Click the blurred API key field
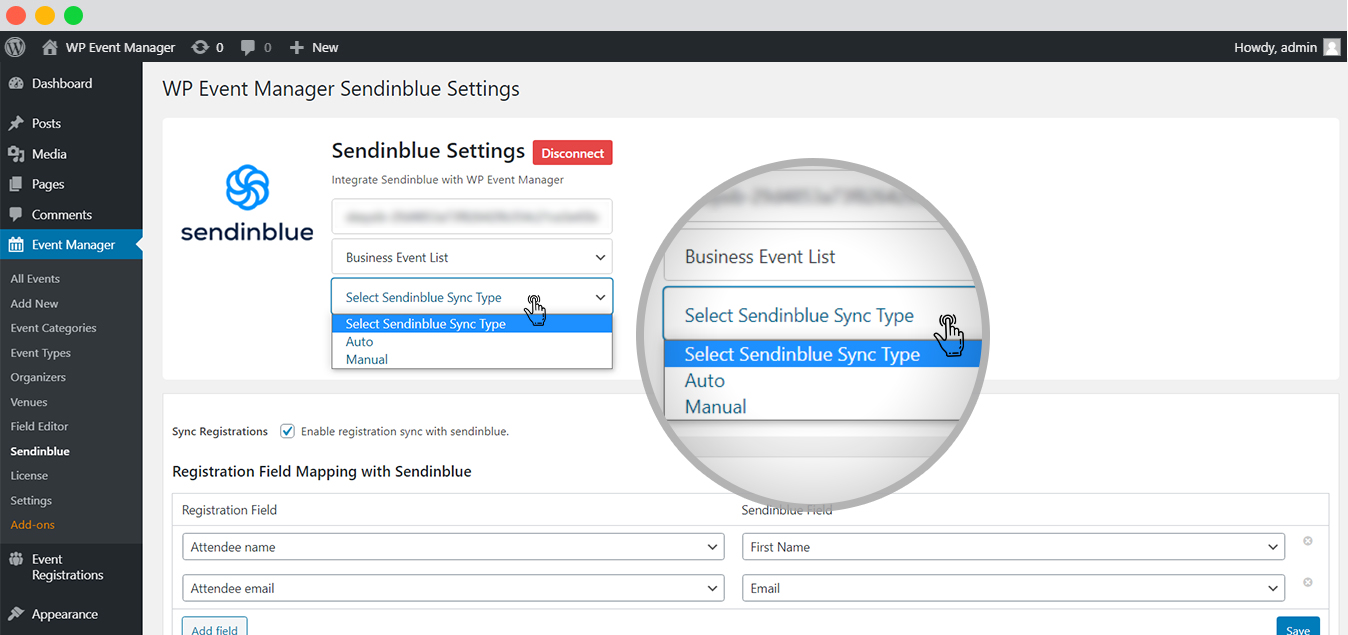Image resolution: width=1348 pixels, height=635 pixels. (x=472, y=216)
